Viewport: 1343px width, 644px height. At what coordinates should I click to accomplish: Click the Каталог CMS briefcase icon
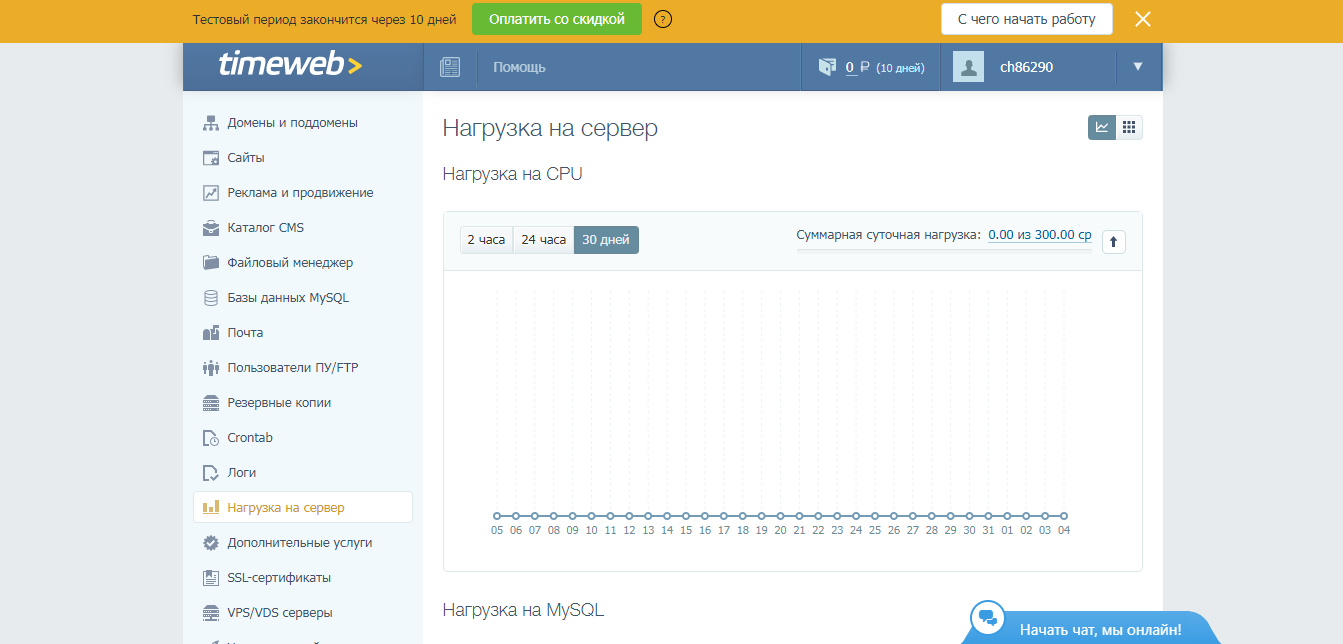coord(210,228)
